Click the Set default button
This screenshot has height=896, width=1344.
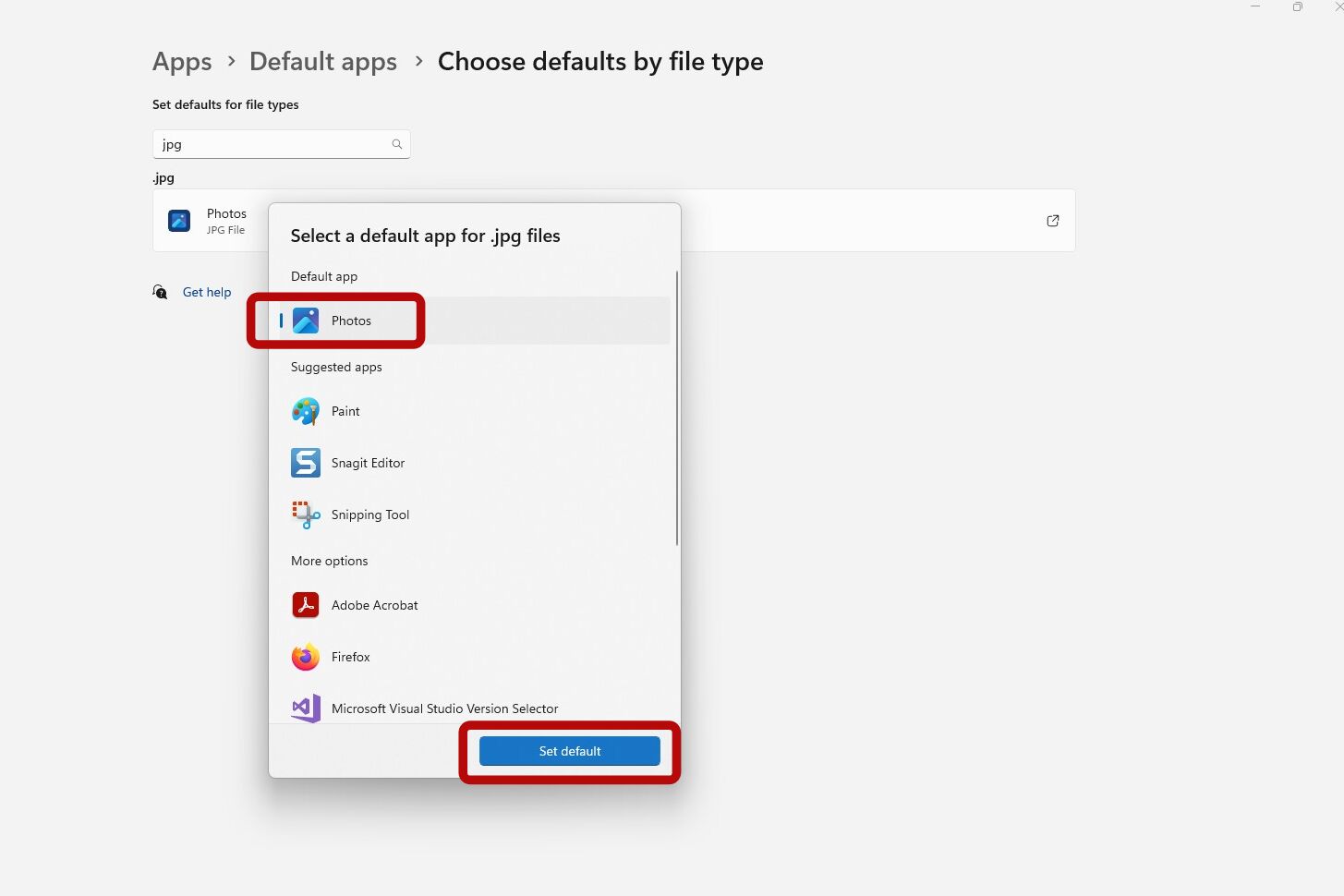(x=570, y=751)
